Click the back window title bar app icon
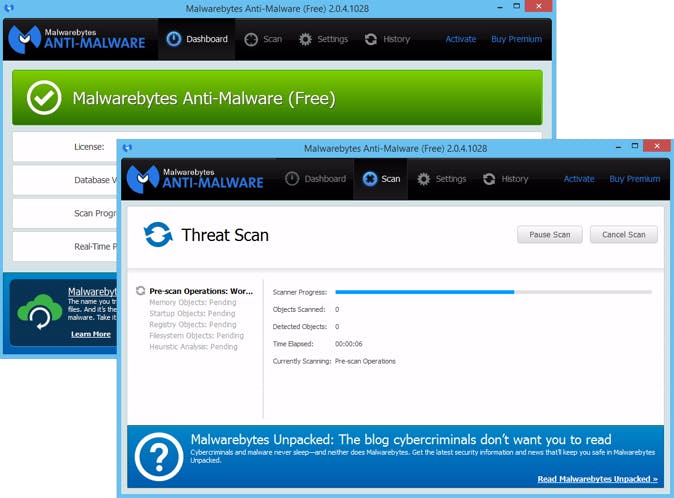 point(9,8)
